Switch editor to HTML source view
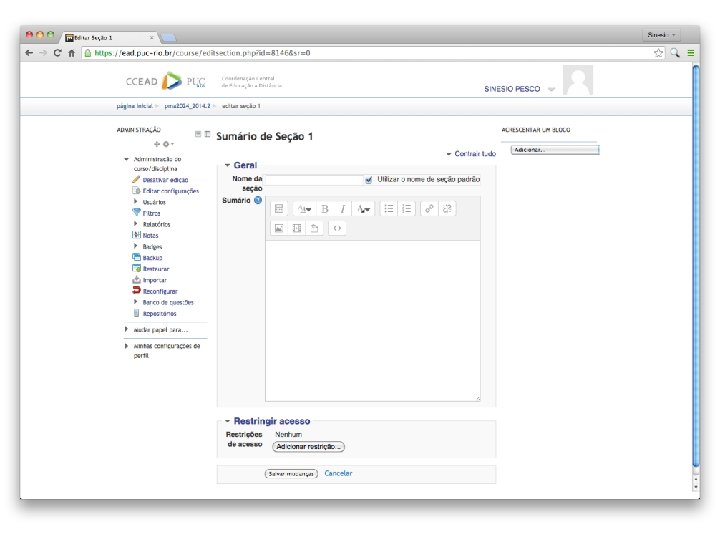Screen dimensions: 720x540 pyautogui.click(x=337, y=228)
